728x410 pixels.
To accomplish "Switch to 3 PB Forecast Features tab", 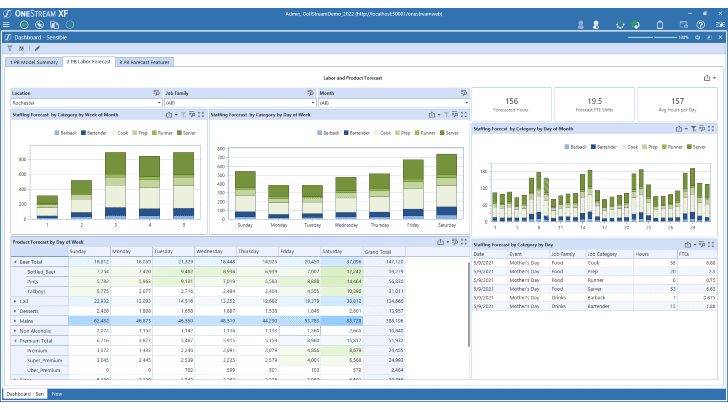I will [x=145, y=62].
